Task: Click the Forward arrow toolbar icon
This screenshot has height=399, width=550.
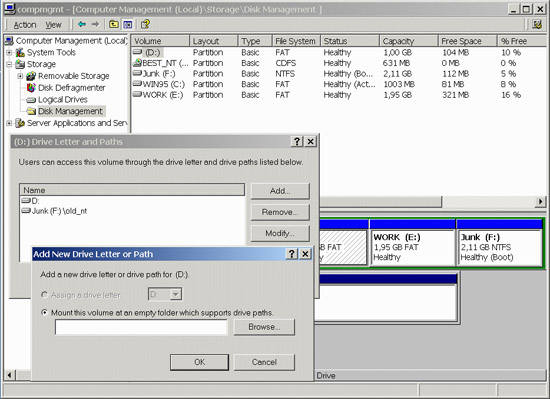Action: click(95, 24)
